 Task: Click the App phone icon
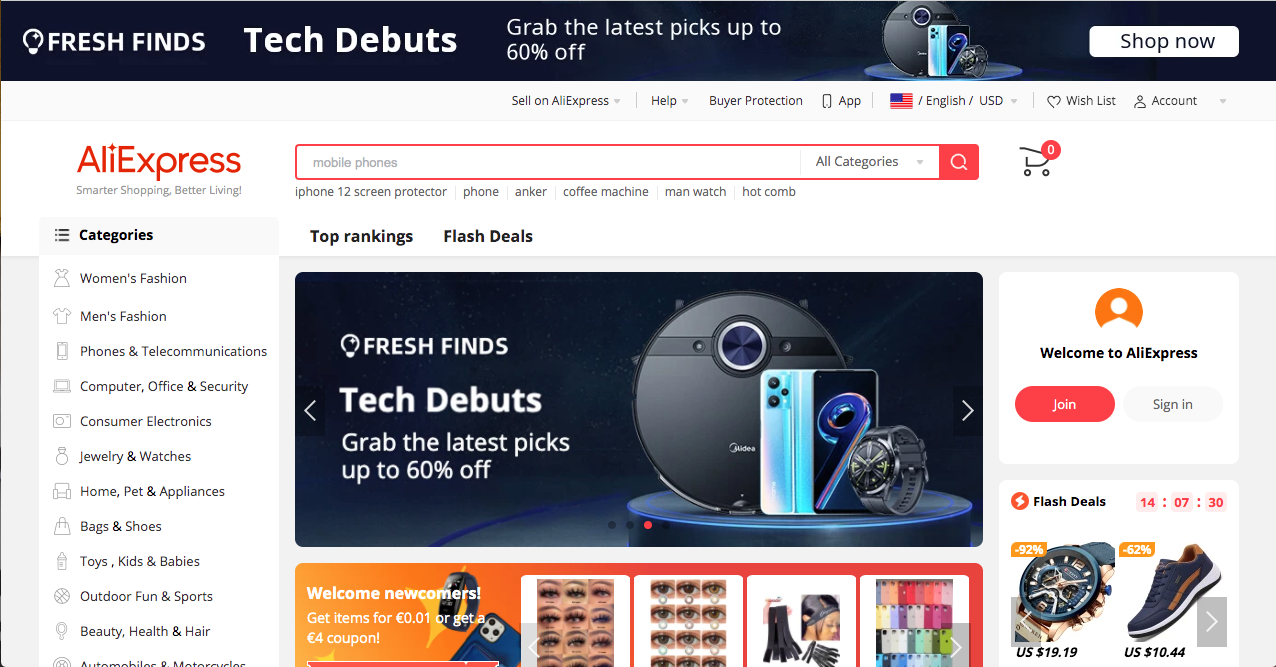click(x=827, y=101)
